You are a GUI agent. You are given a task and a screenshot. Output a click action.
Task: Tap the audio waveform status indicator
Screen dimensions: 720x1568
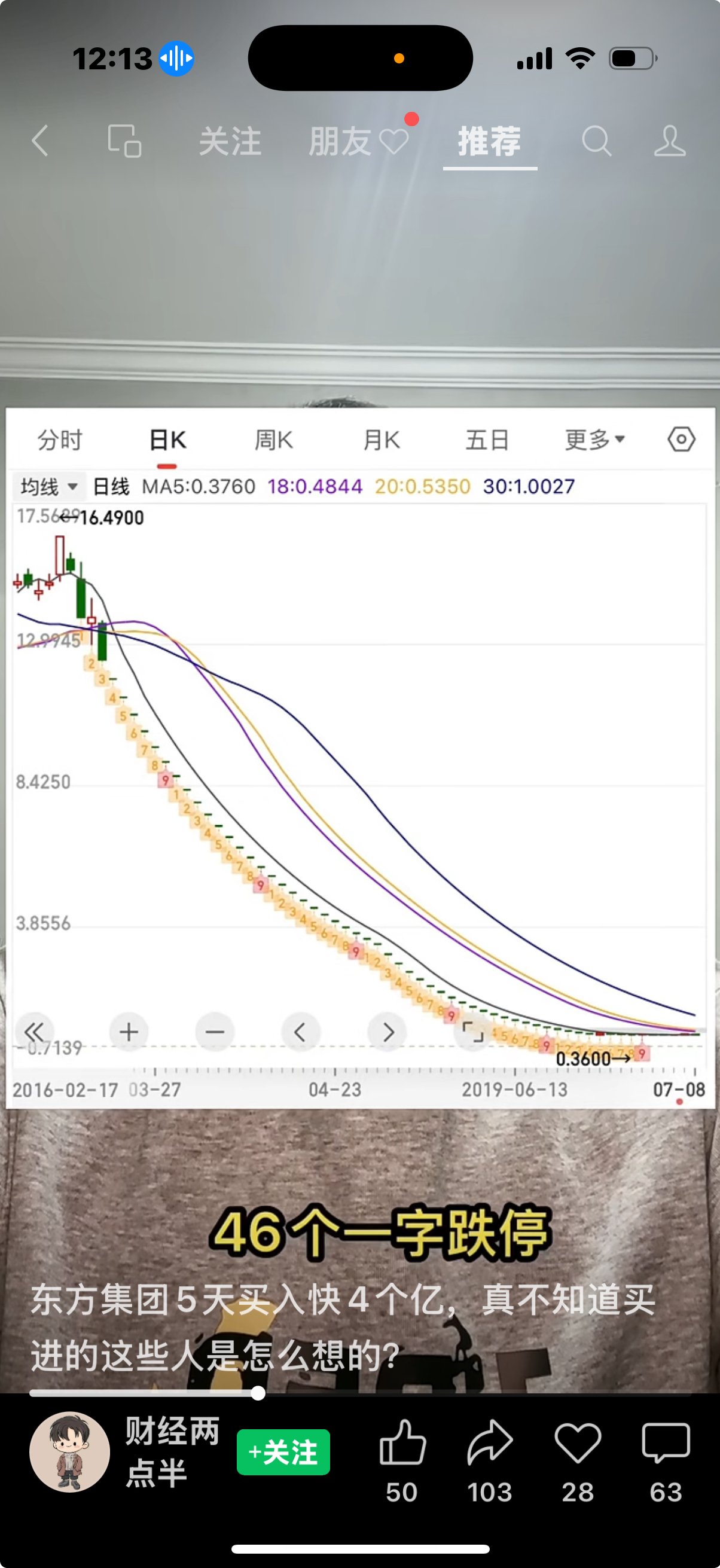coord(176,59)
